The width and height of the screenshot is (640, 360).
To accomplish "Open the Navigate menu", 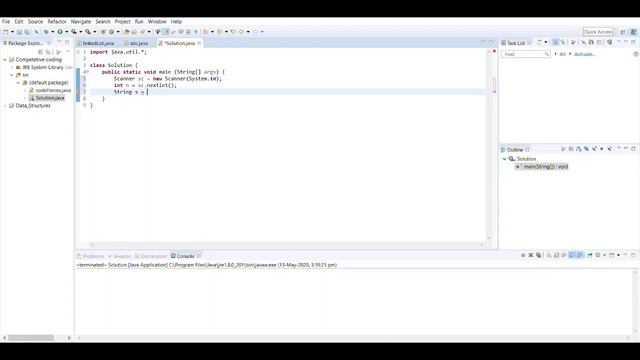I will (81, 22).
